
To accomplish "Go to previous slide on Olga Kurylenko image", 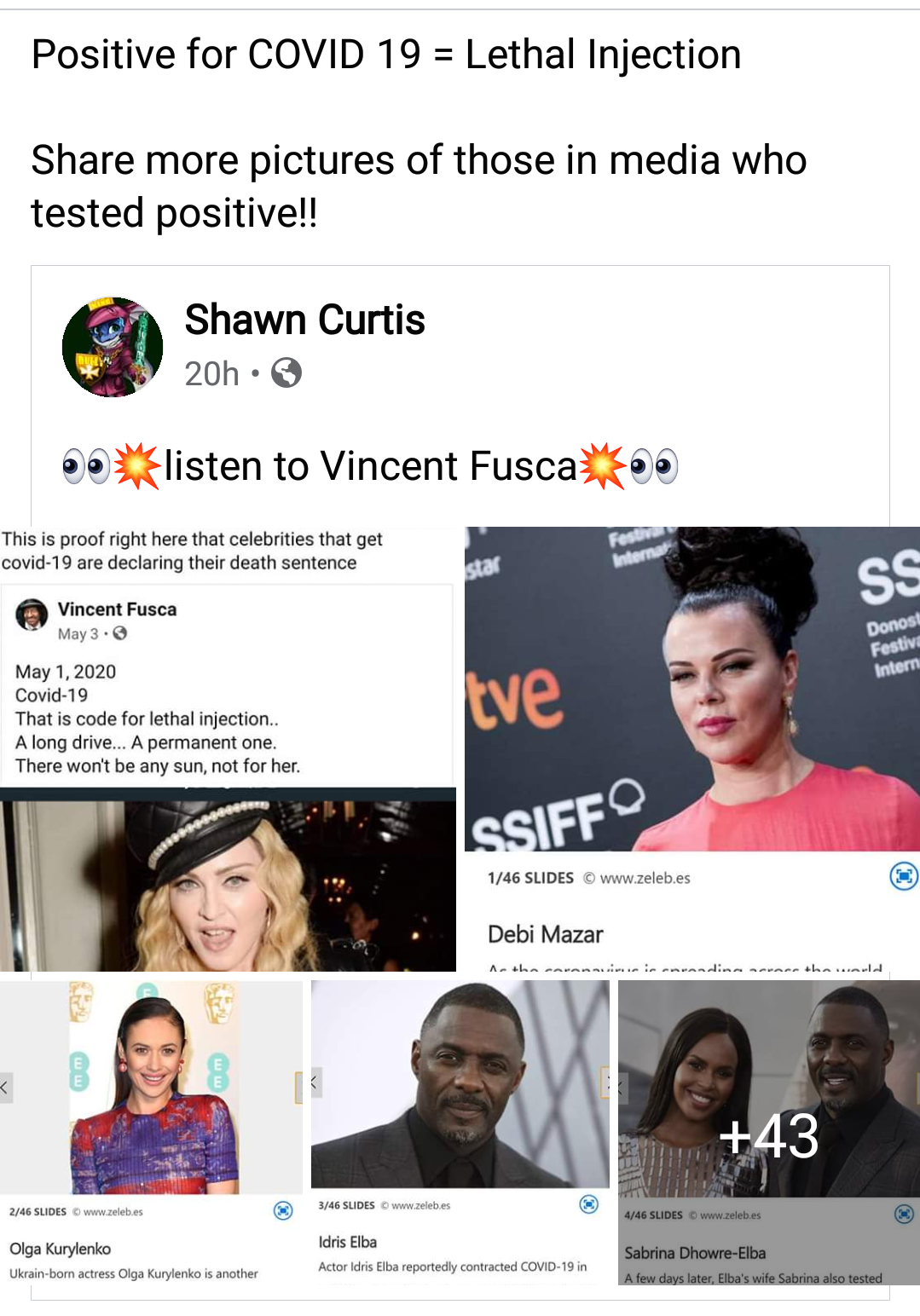I will coord(6,1087).
